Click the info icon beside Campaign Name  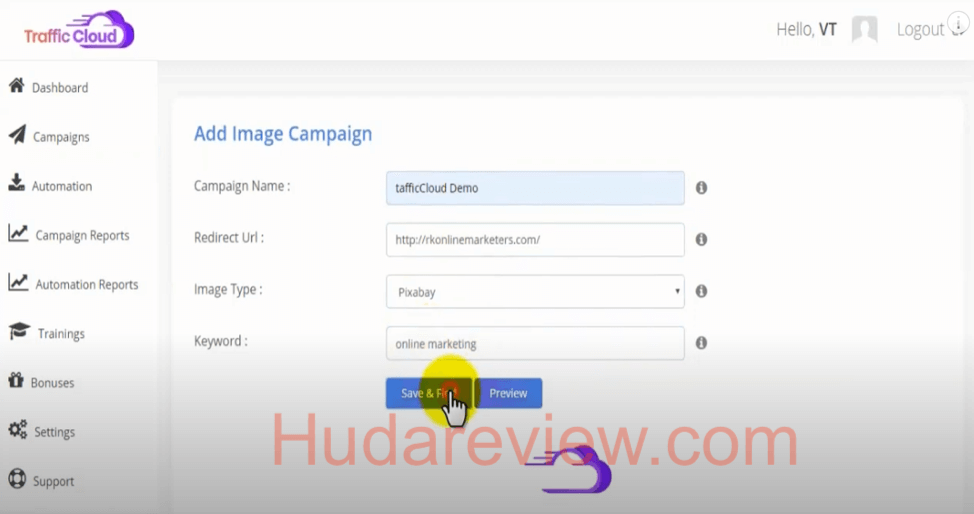point(701,188)
